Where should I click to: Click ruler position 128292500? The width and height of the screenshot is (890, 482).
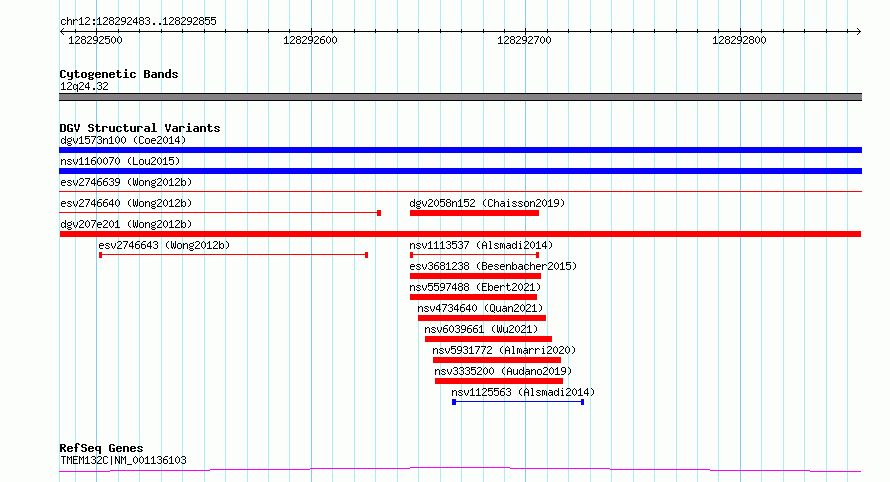coord(95,40)
